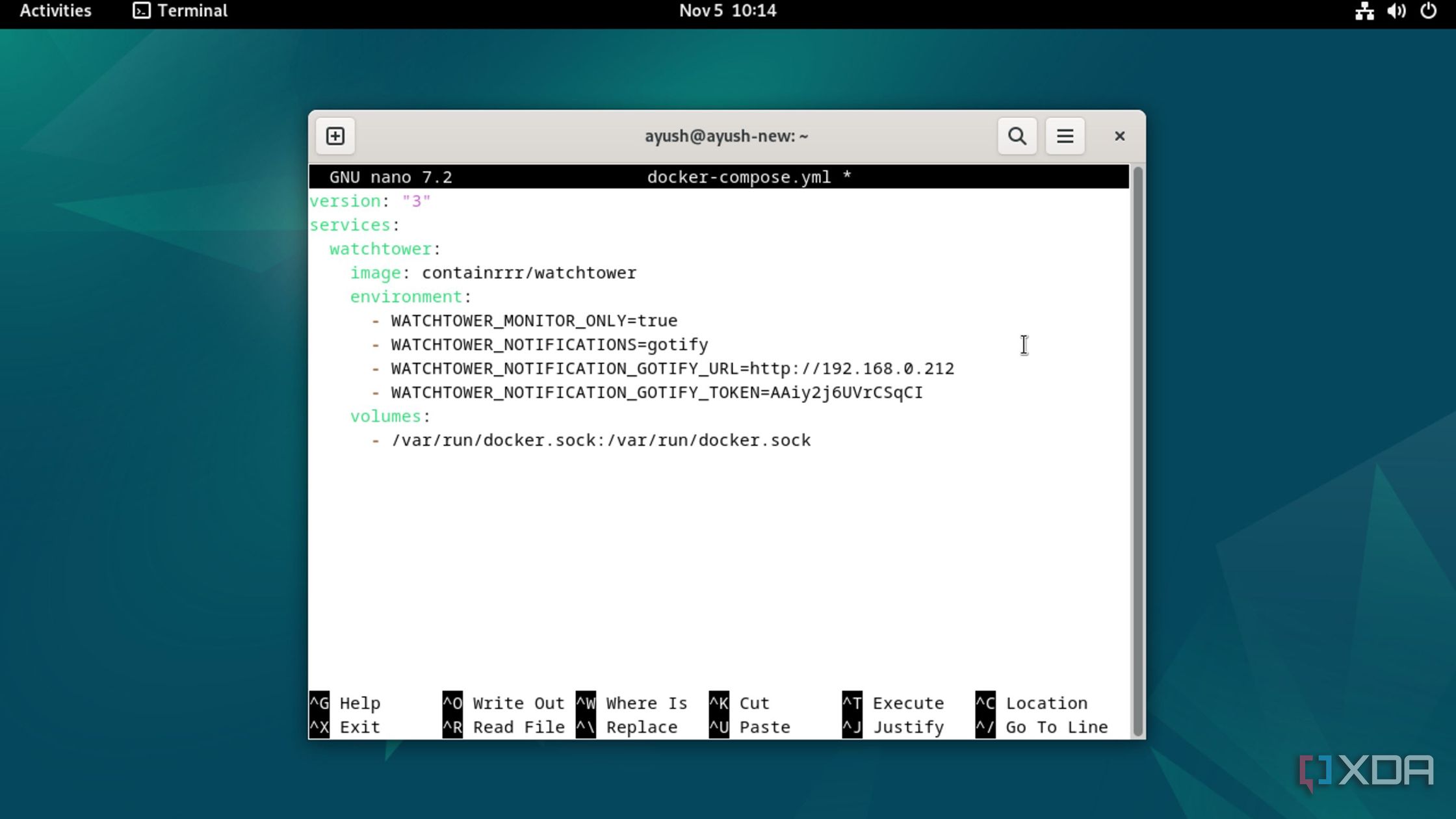Viewport: 1456px width, 819px height.
Task: Open the terminal hamburger menu
Action: (1065, 136)
